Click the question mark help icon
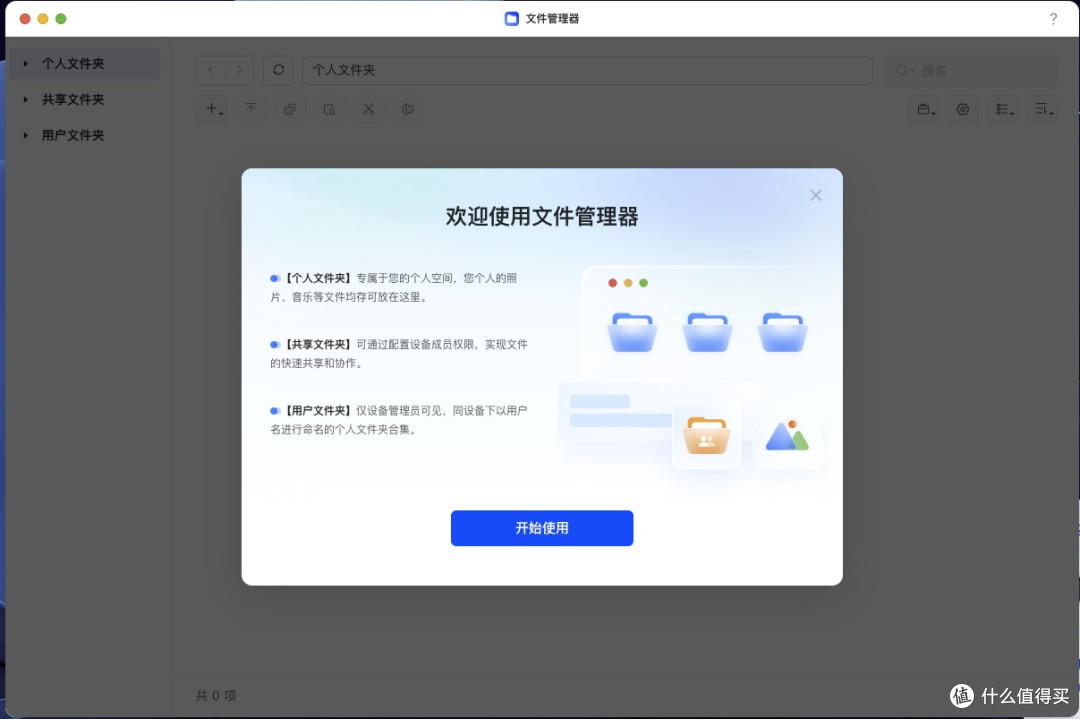1080x719 pixels. click(x=1053, y=19)
